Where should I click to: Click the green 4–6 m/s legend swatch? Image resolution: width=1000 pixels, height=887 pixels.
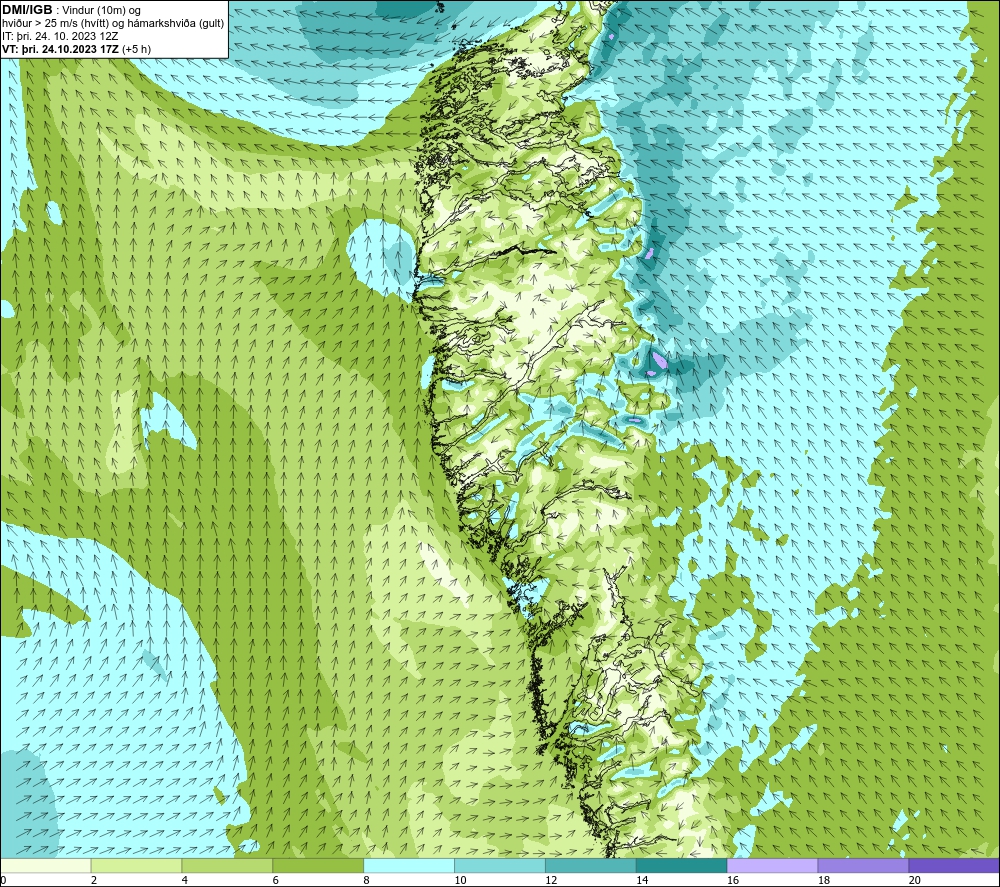pos(227,865)
